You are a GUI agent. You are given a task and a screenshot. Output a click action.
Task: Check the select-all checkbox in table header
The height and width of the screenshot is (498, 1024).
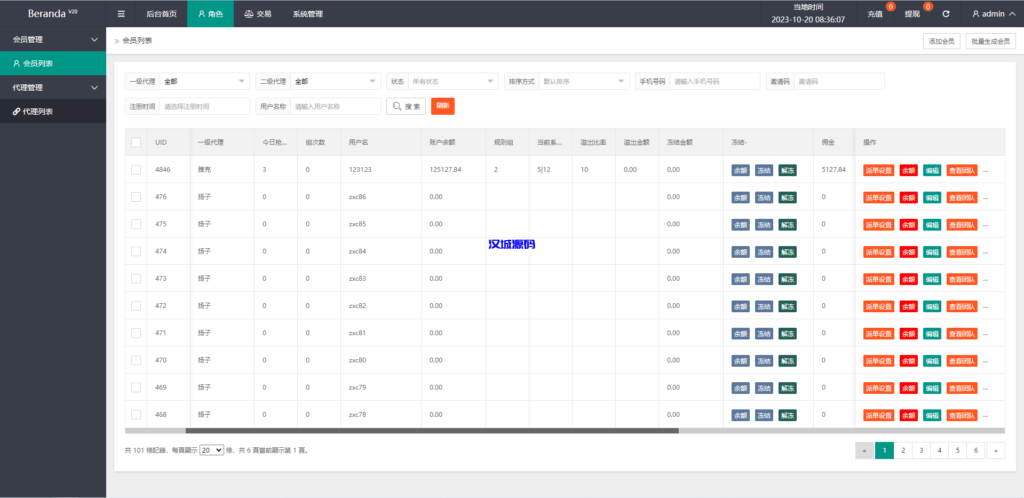[136, 143]
